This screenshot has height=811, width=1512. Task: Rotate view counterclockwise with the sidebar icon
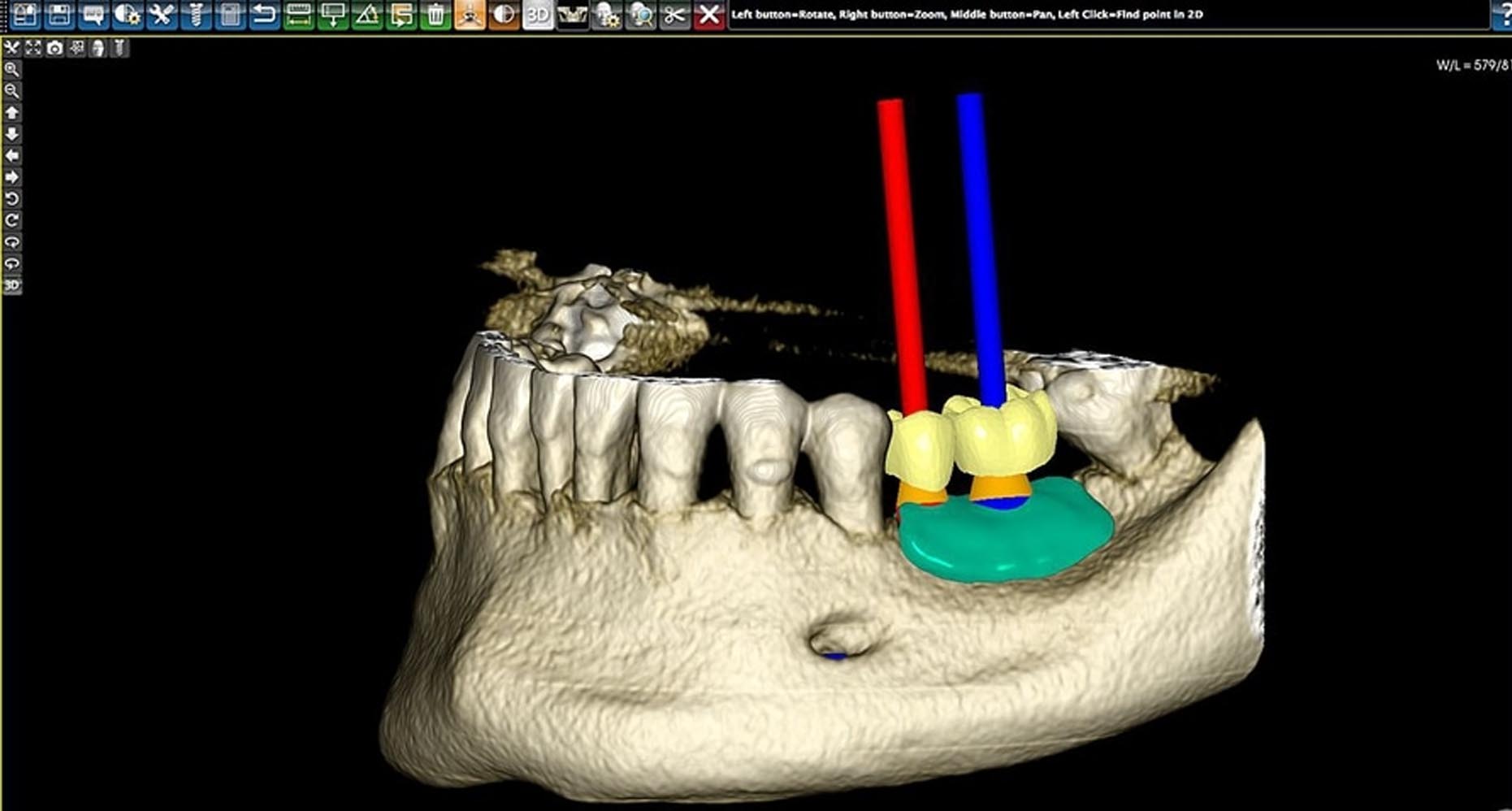[x=11, y=198]
